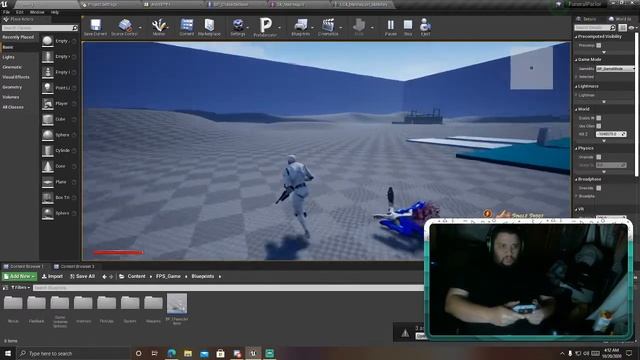Open the Modes toolbar icon
The image size is (640, 360).
pyautogui.click(x=159, y=25)
